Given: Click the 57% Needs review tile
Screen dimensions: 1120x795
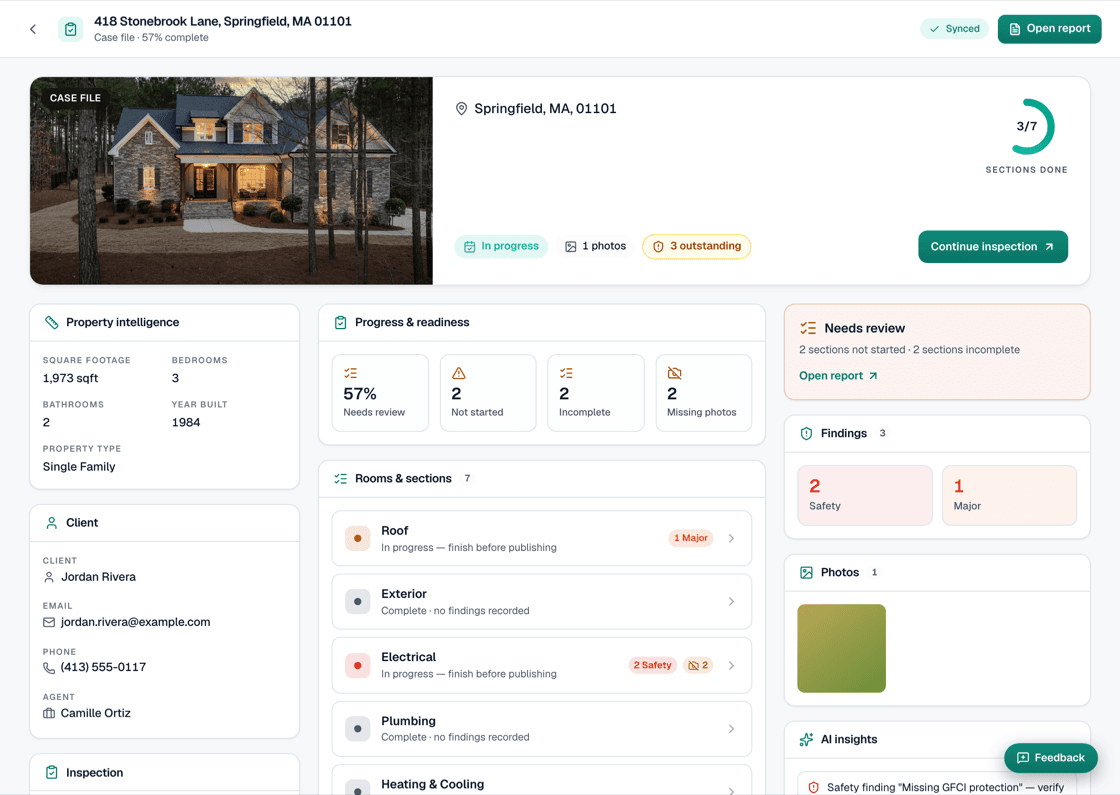Looking at the screenshot, I should point(381,393).
